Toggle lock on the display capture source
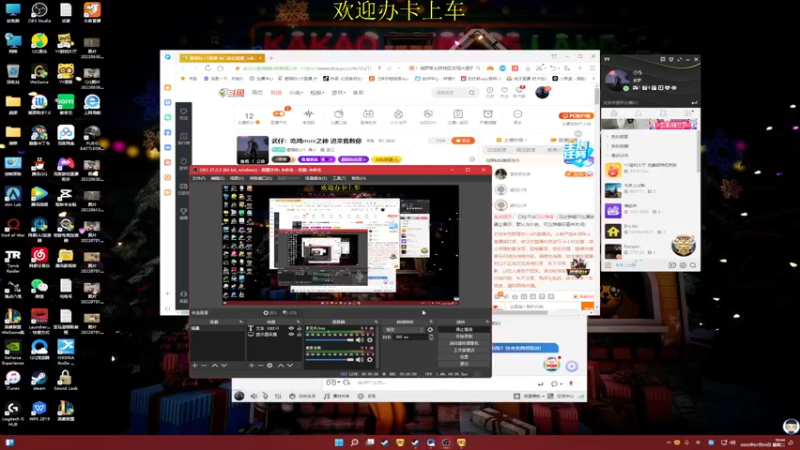The image size is (800, 450). point(299,334)
